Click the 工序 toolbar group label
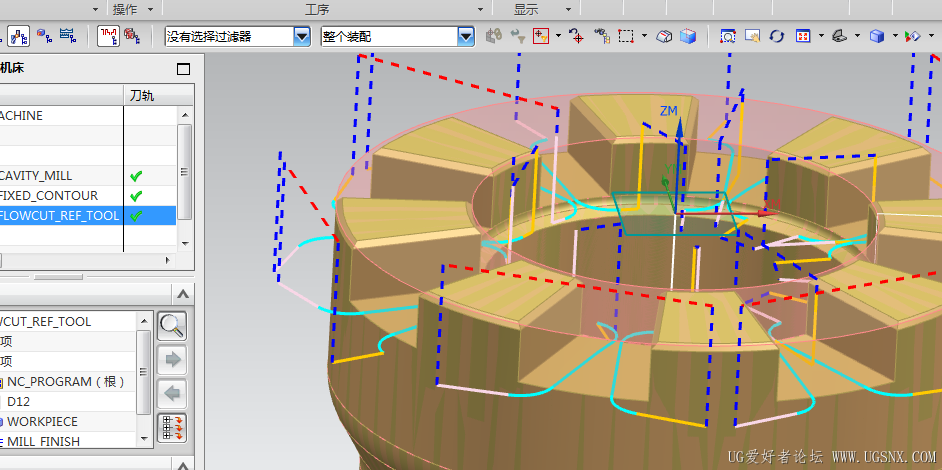 317,9
